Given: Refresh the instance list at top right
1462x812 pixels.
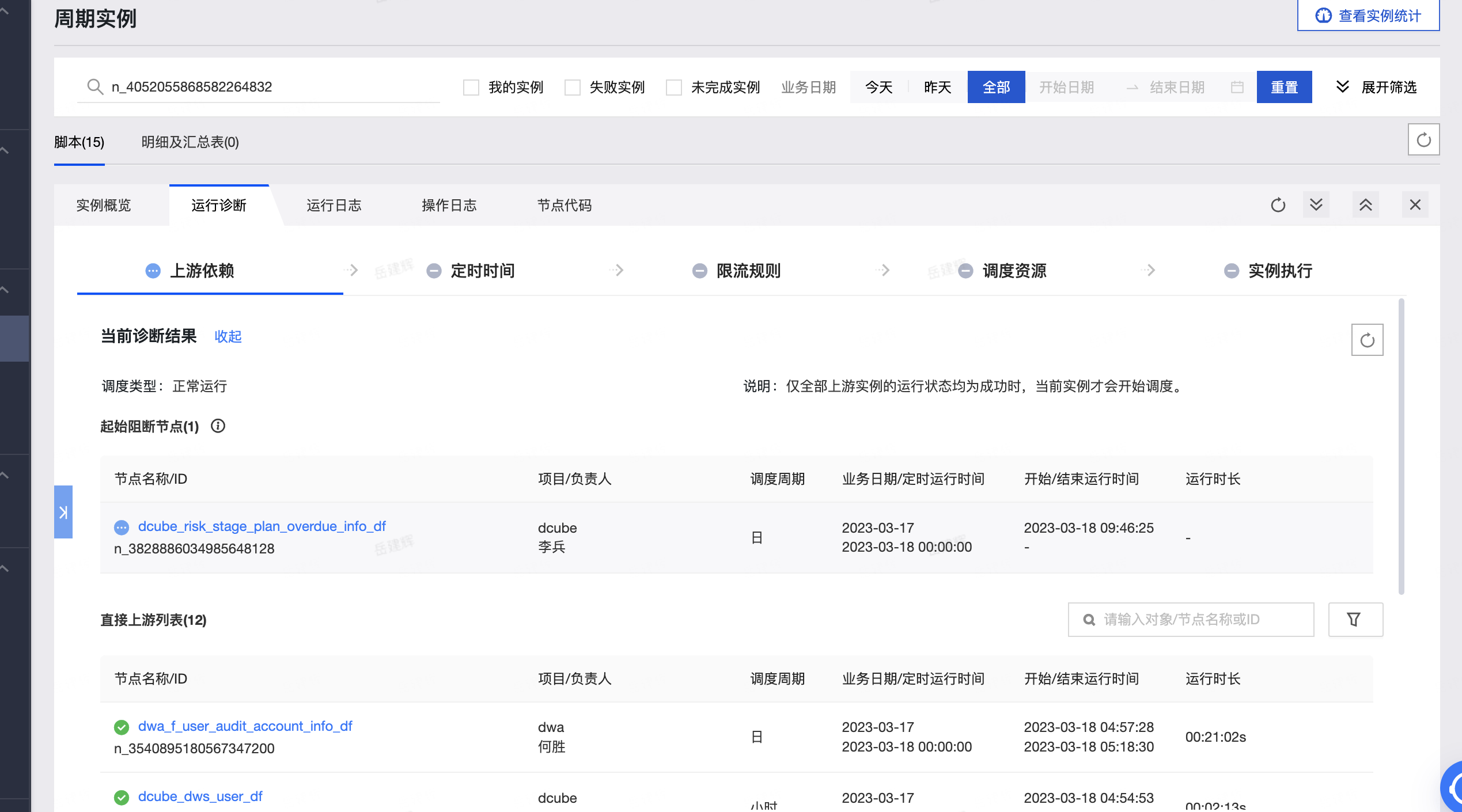Looking at the screenshot, I should point(1424,139).
